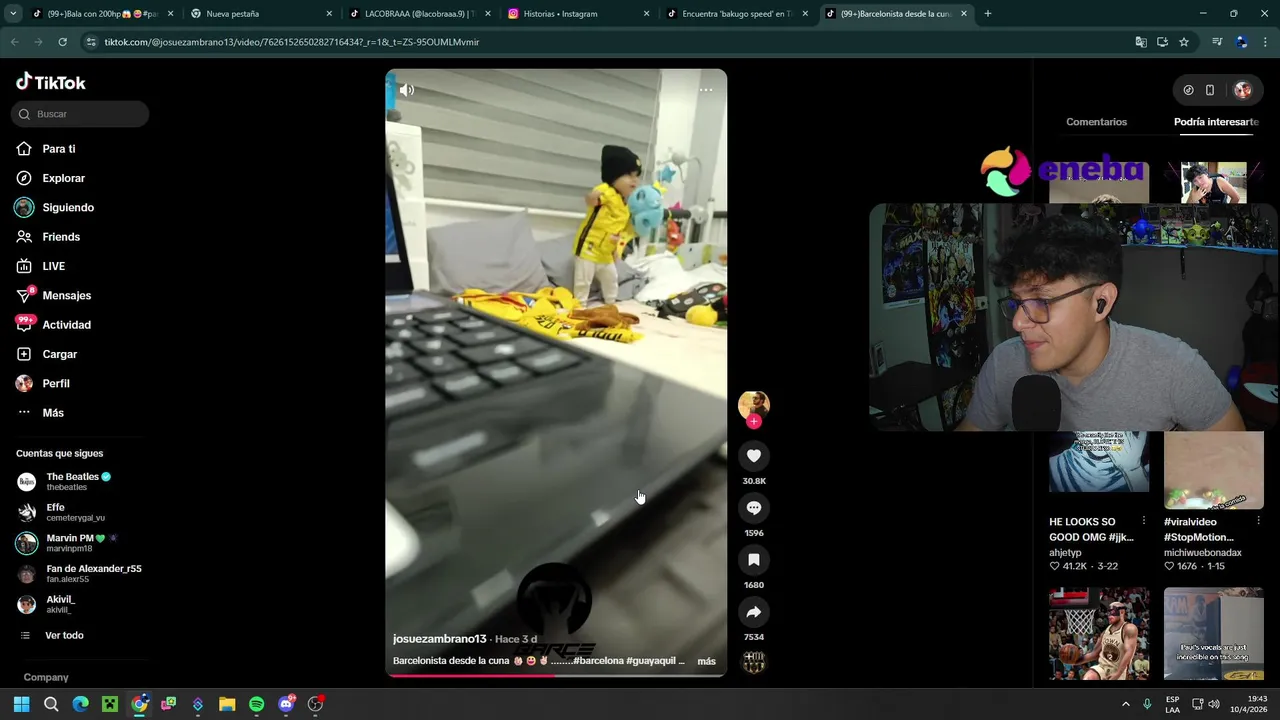
Task: Open the Friends section
Action: [48, 237]
